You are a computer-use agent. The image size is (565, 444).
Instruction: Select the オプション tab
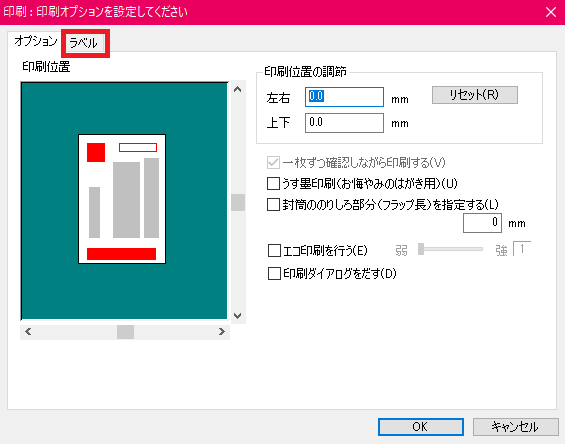point(35,41)
